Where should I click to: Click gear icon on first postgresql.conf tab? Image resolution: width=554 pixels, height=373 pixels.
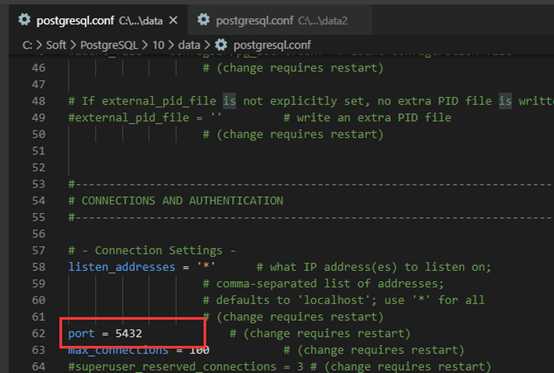pyautogui.click(x=24, y=19)
